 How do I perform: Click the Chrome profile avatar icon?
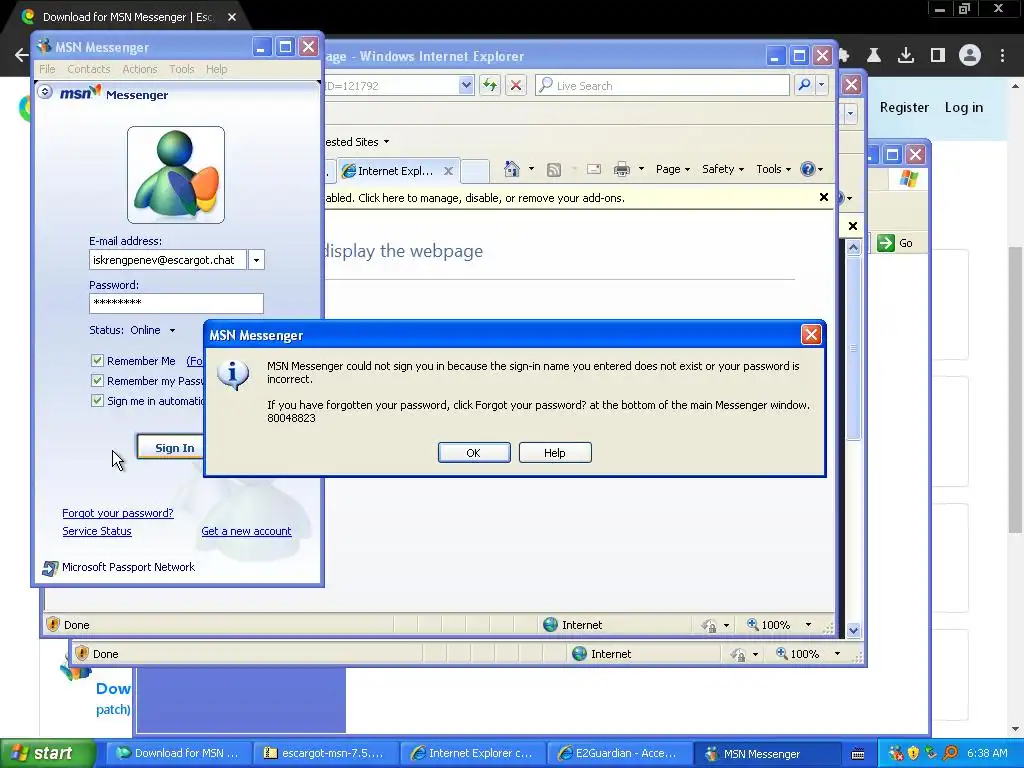point(970,56)
